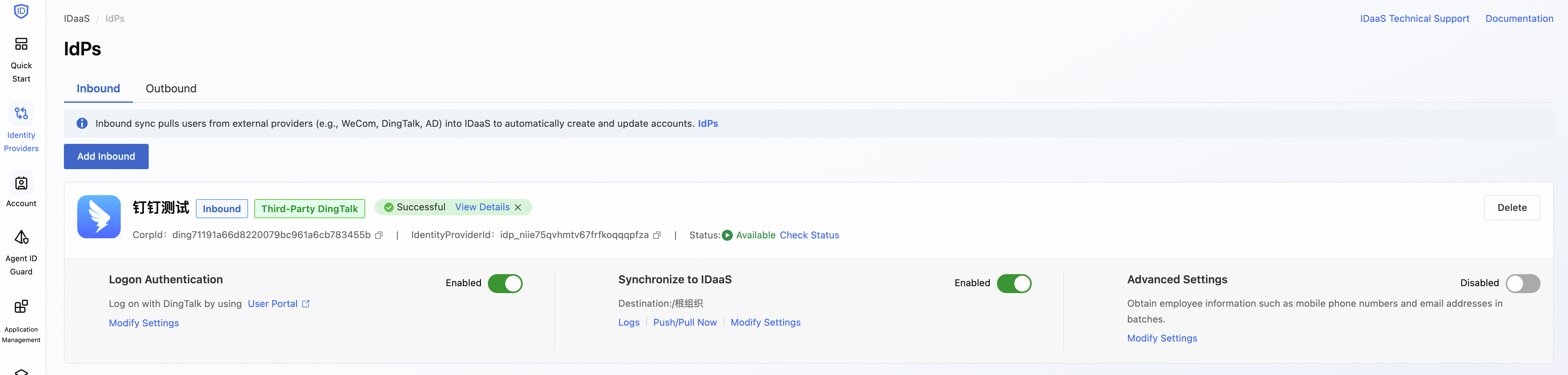Select Identity Providers sidebar icon
This screenshot has height=375, width=1568.
(21, 113)
